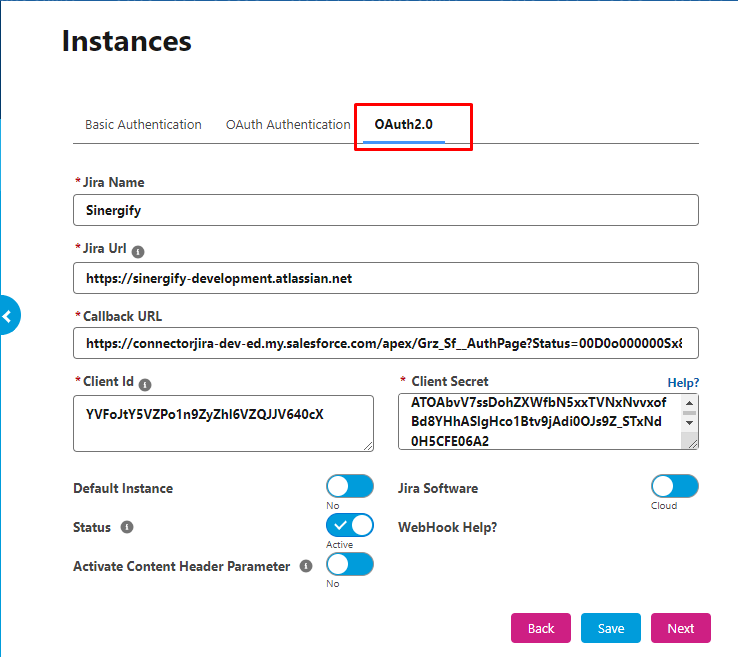This screenshot has width=738, height=657.
Task: Click the Status info icon
Action: (127, 527)
